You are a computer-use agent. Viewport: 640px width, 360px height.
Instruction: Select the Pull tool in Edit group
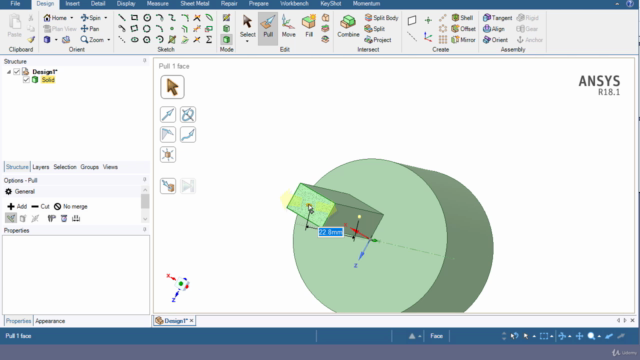268,28
